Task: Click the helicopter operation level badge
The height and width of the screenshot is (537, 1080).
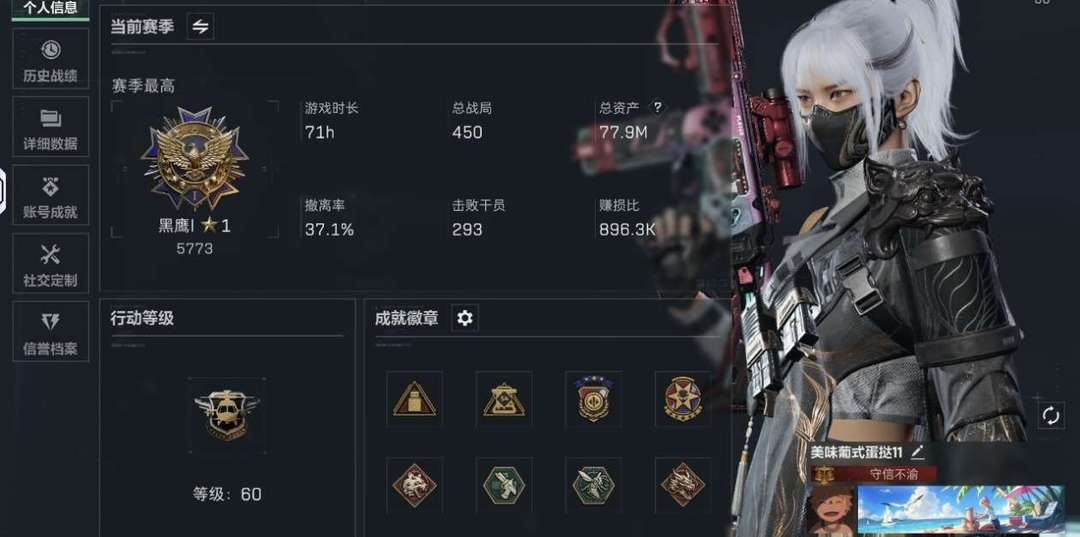Action: pos(227,415)
